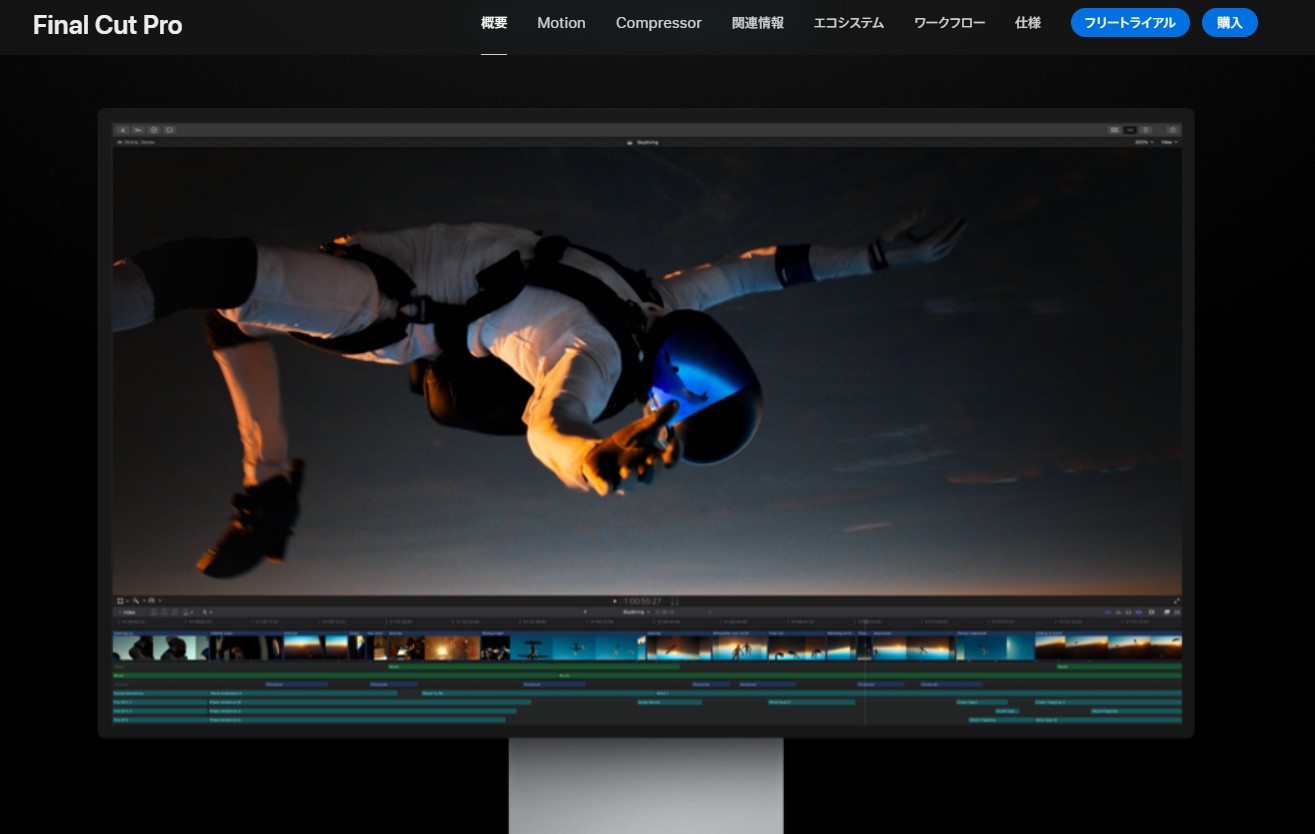Click the fullscreen expand icon in viewer

coord(1176,601)
